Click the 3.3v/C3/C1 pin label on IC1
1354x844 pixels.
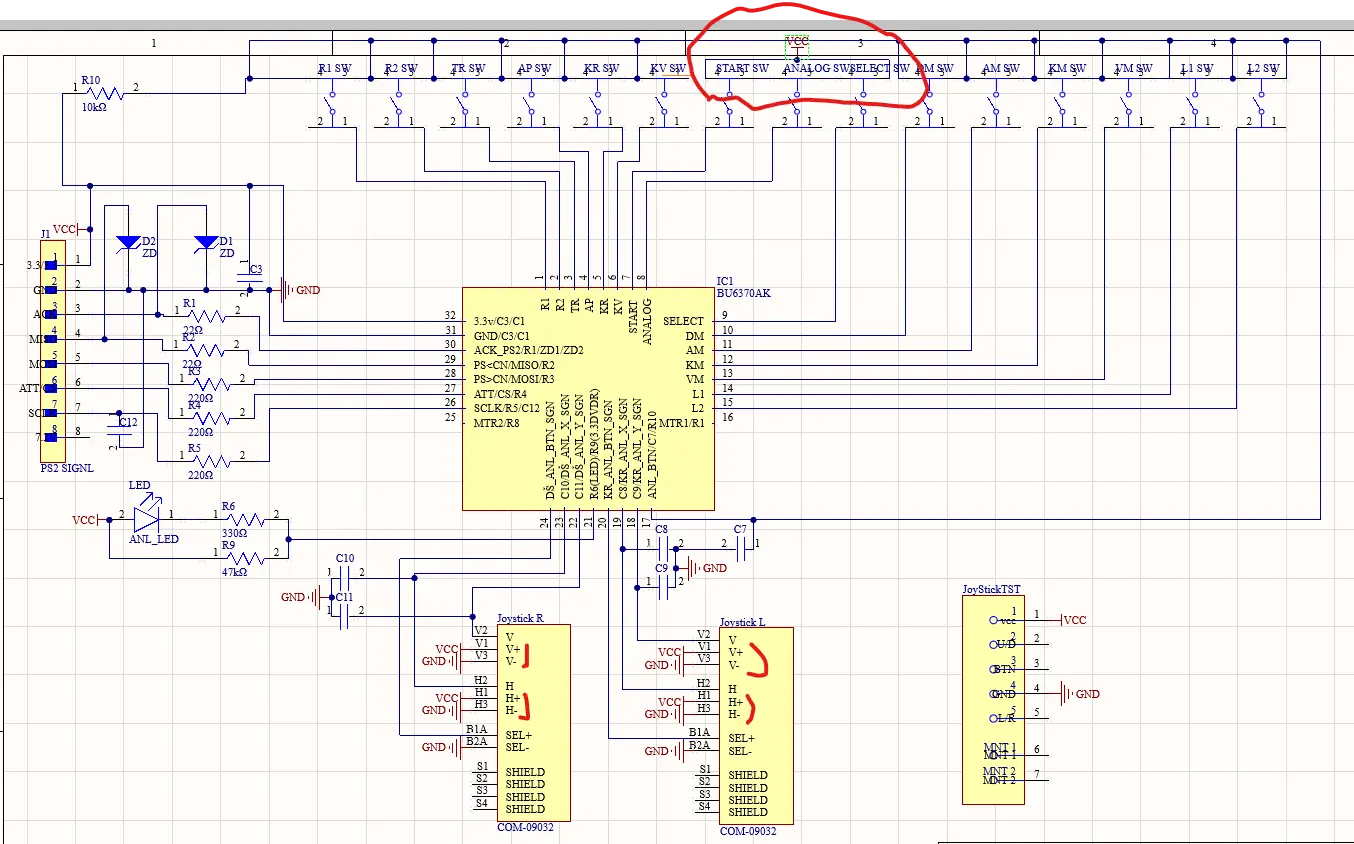click(x=501, y=321)
